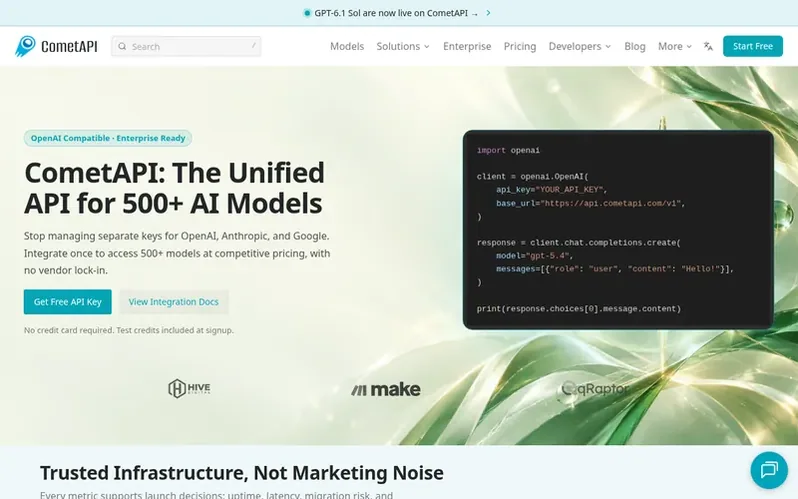Click the print(response.choices[0]...) code line
This screenshot has width=798, height=499.
(579, 309)
